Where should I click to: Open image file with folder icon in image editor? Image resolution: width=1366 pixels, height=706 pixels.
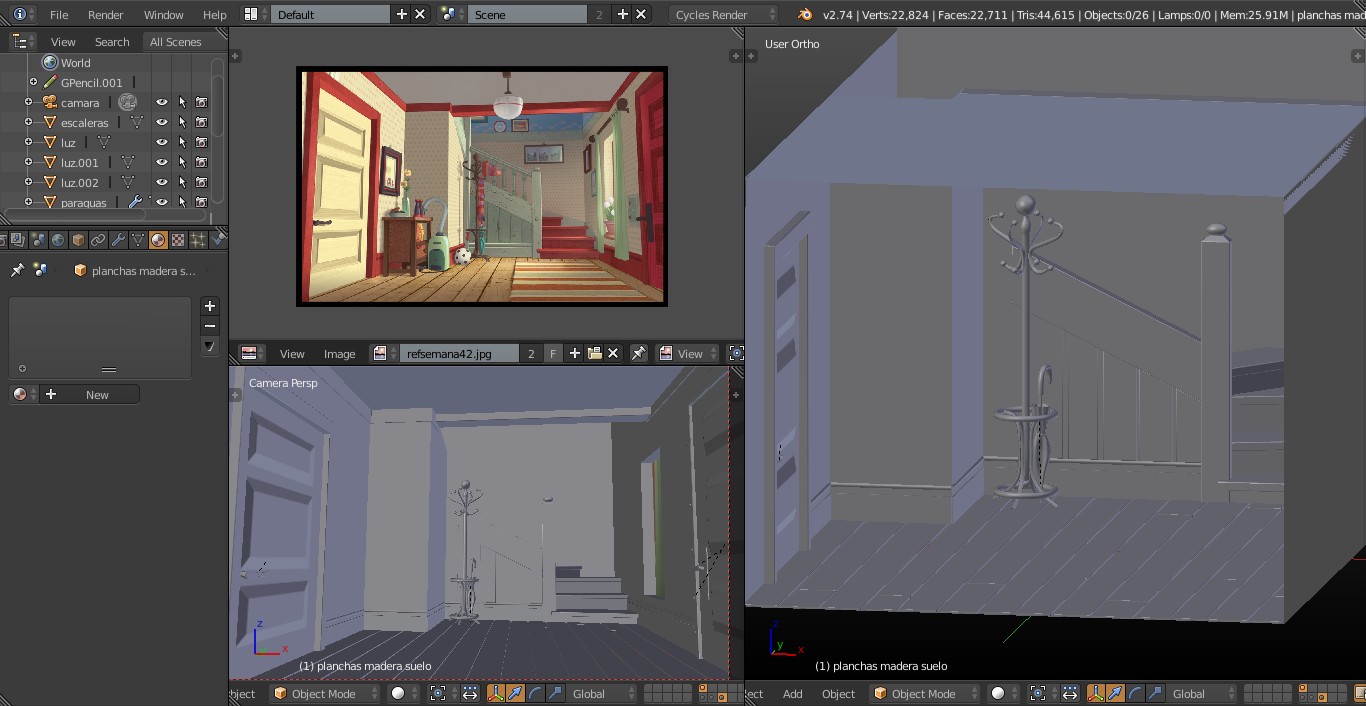click(x=595, y=353)
